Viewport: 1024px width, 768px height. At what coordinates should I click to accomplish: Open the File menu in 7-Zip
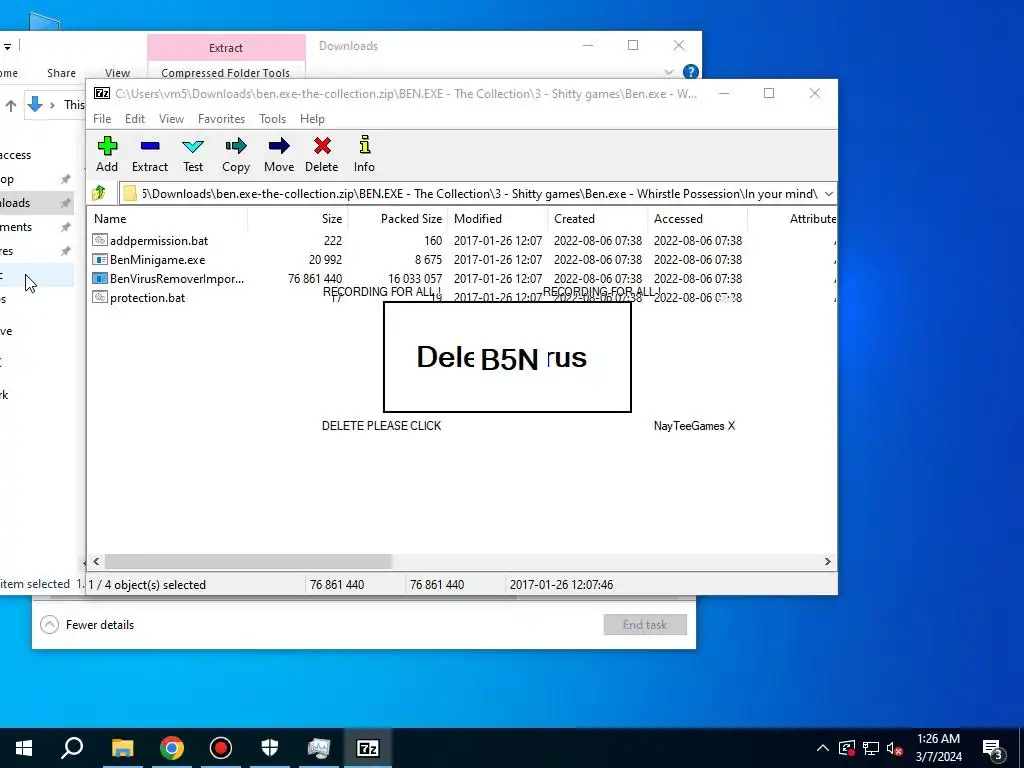[x=102, y=119]
